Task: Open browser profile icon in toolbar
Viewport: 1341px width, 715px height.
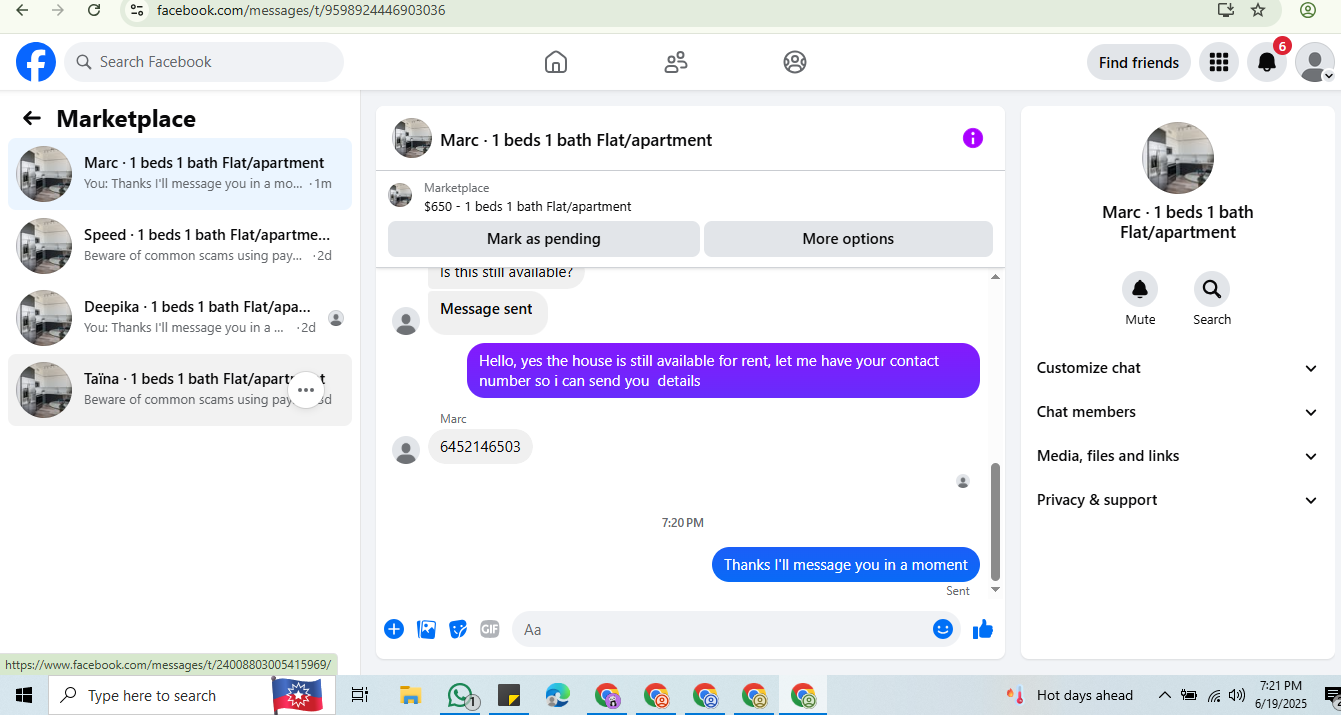Action: tap(1308, 10)
